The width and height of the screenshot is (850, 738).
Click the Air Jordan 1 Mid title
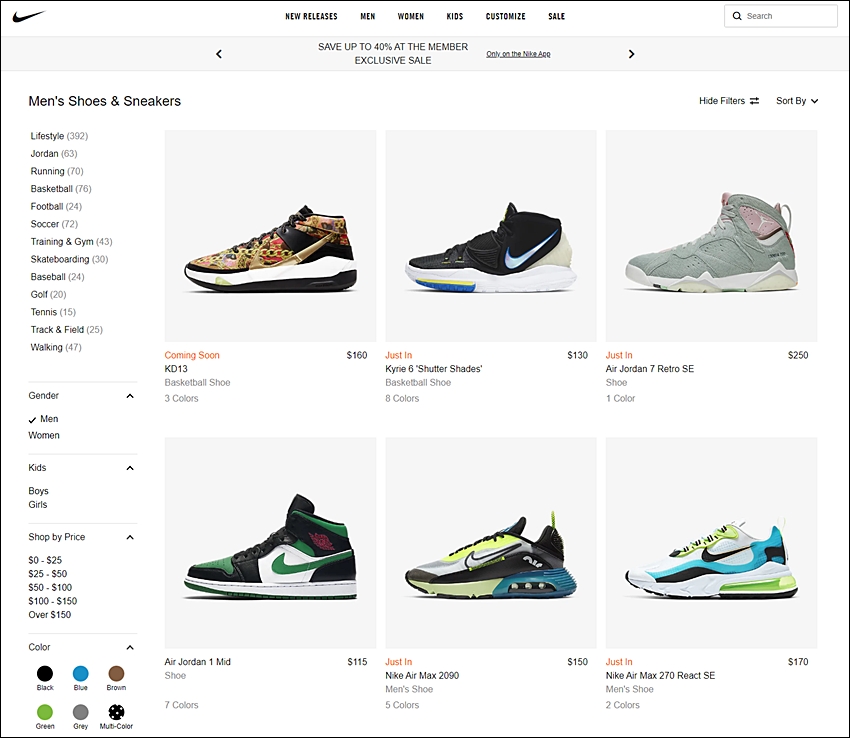point(198,662)
